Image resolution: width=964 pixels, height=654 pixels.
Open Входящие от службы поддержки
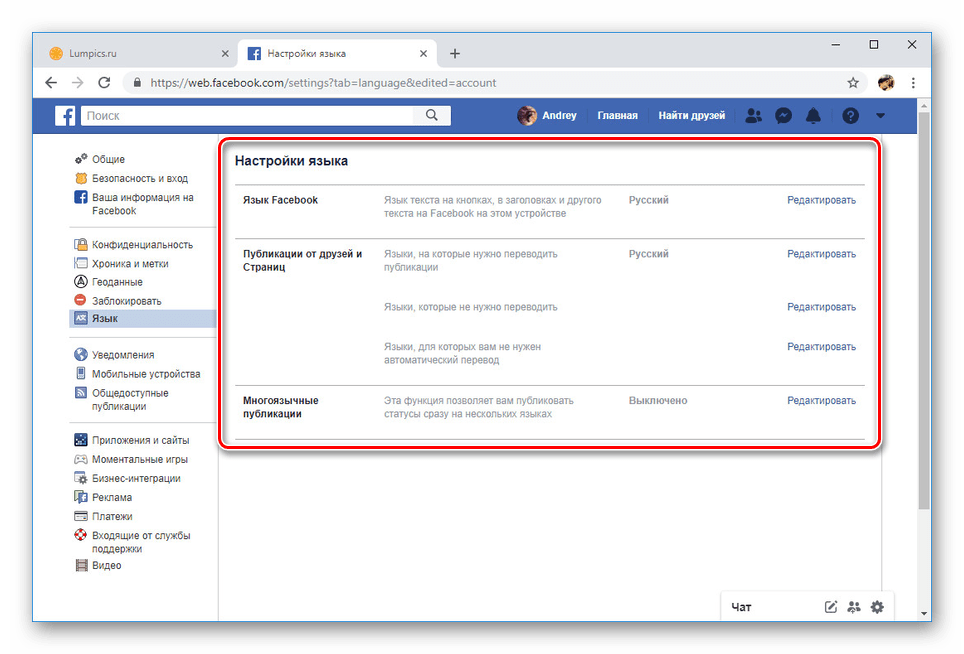141,542
